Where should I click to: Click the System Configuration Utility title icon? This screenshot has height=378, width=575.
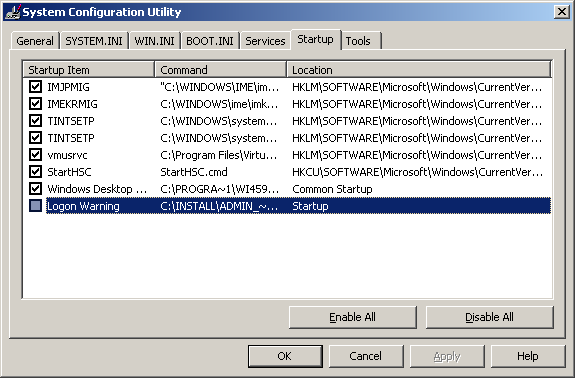tap(13, 12)
